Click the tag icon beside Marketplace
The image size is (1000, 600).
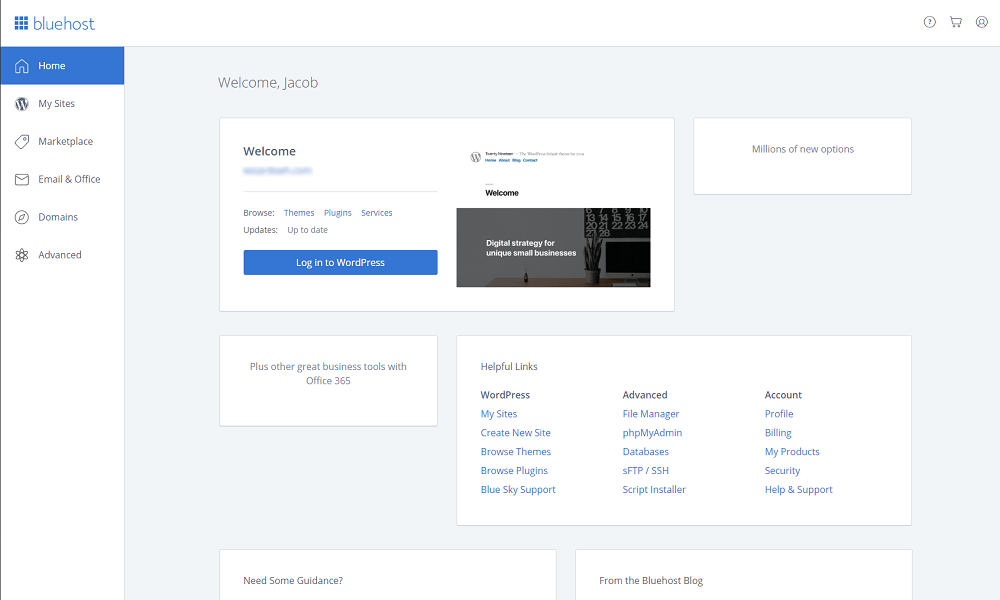22,142
